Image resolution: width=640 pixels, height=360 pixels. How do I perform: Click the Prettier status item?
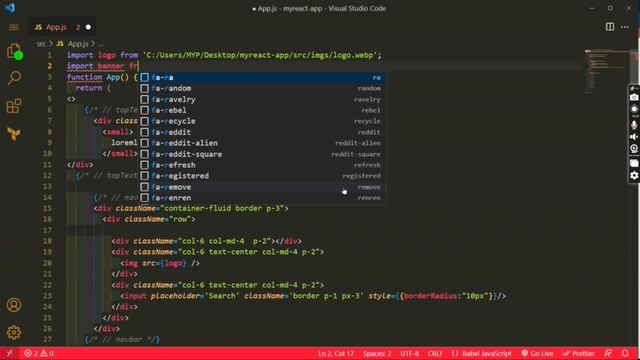click(x=579, y=353)
